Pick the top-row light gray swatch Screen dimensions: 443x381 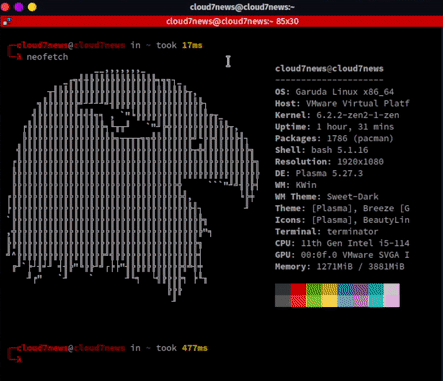point(392,289)
